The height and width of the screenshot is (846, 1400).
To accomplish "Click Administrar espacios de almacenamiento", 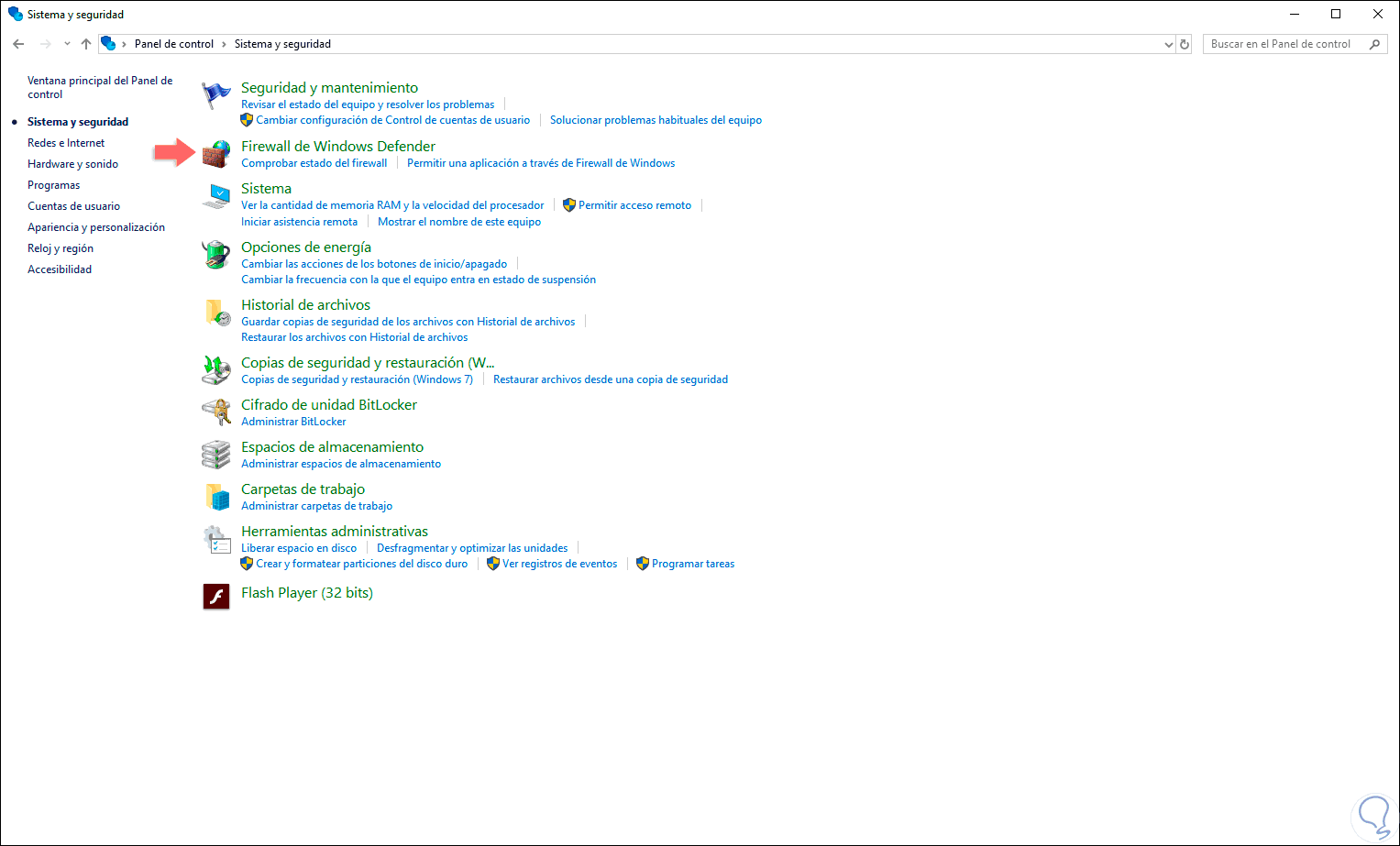I will point(341,464).
